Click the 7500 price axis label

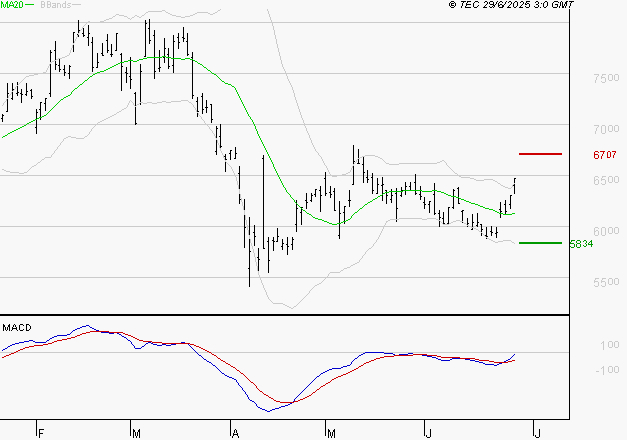click(606, 78)
